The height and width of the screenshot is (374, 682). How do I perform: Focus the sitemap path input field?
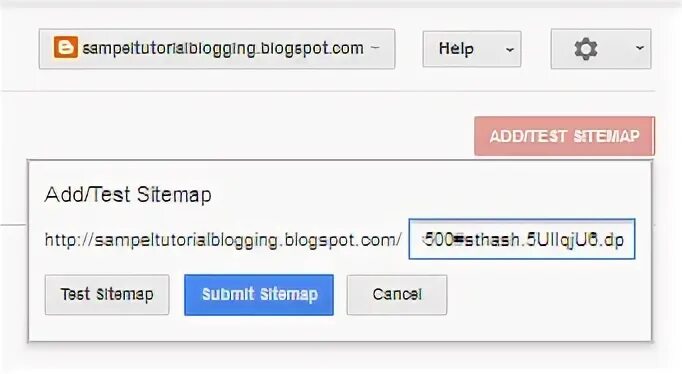tap(522, 239)
